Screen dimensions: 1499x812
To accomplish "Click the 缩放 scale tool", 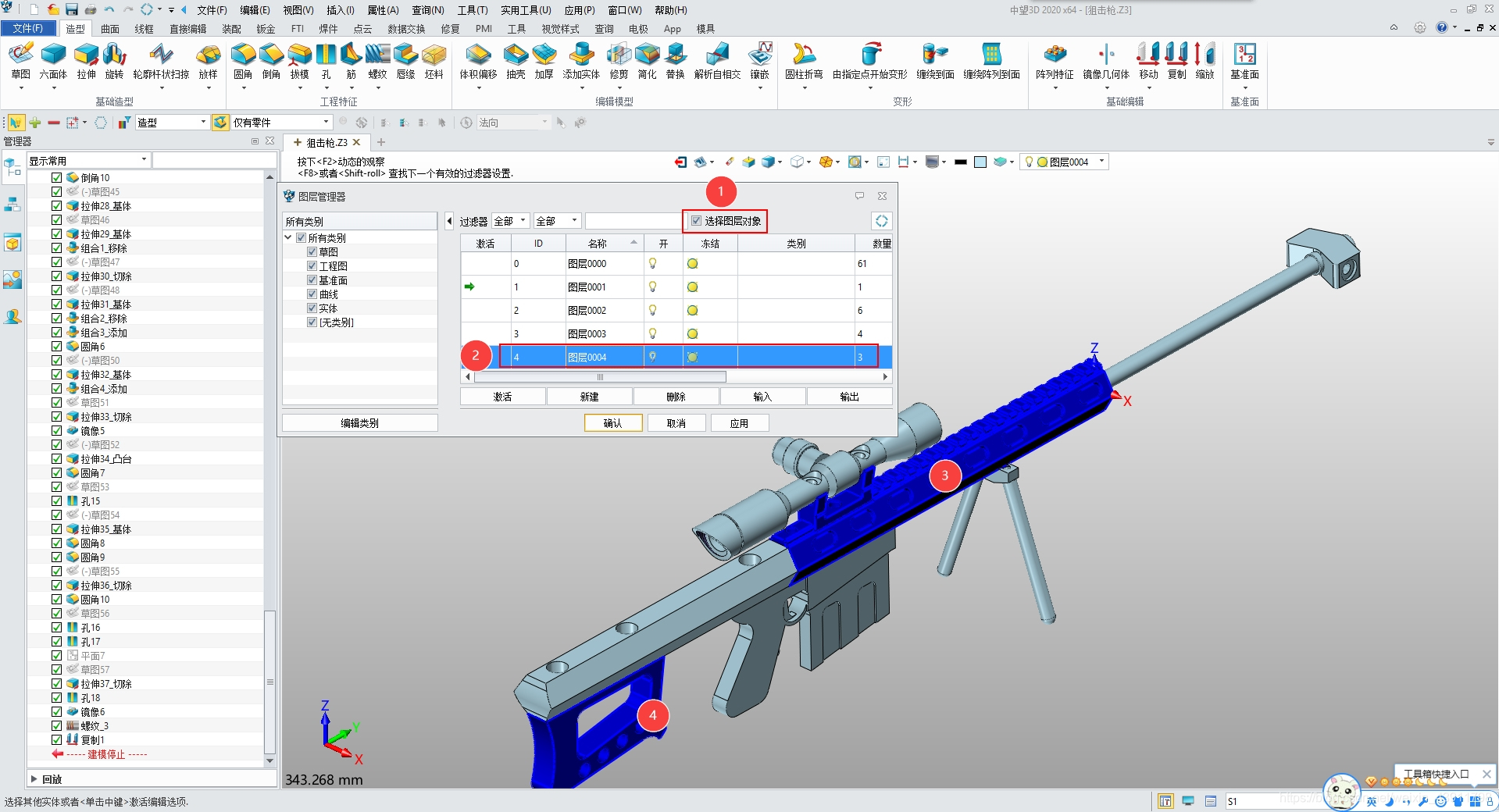I will tap(1205, 61).
